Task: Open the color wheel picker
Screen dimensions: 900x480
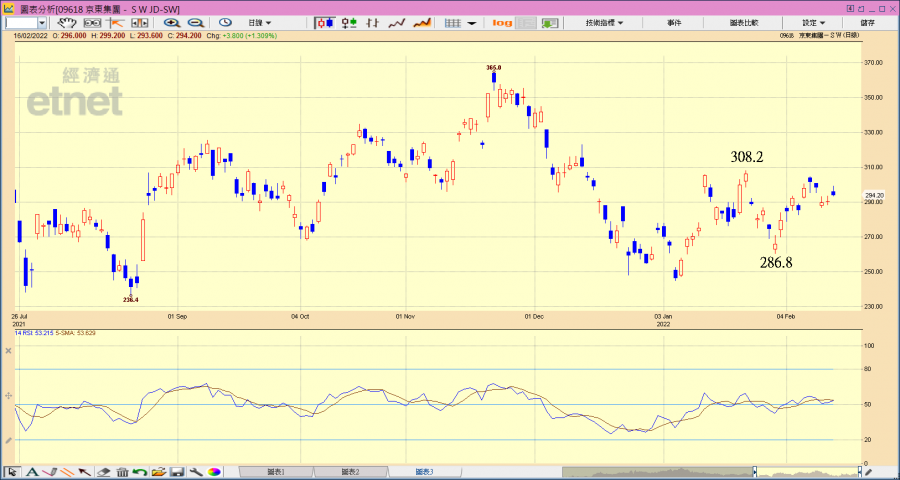Action: [214, 471]
